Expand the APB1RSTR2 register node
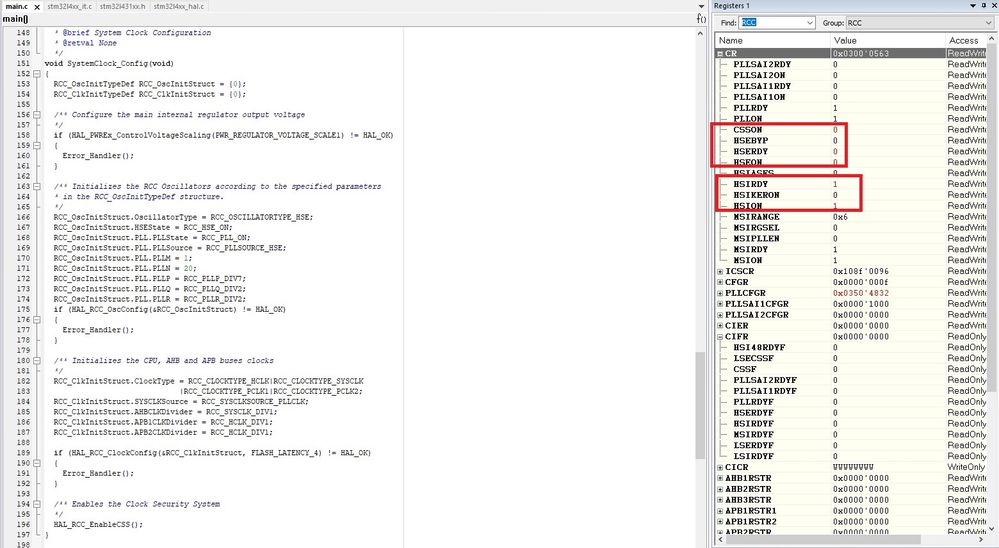The image size is (999, 548). coord(720,521)
